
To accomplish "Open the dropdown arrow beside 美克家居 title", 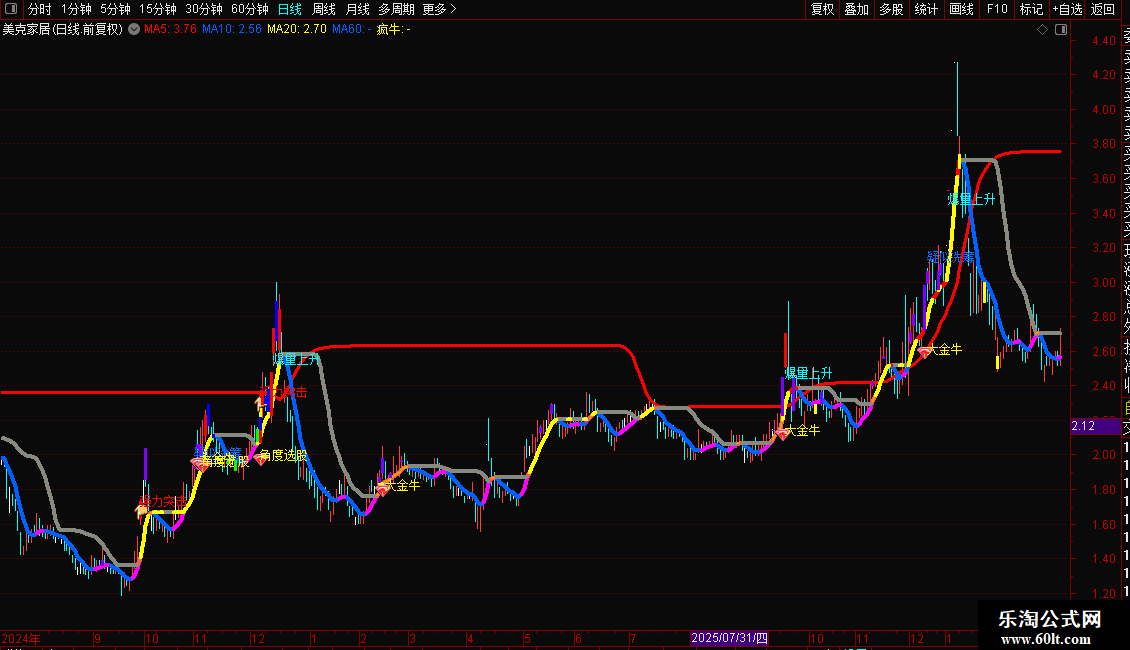I will (134, 29).
